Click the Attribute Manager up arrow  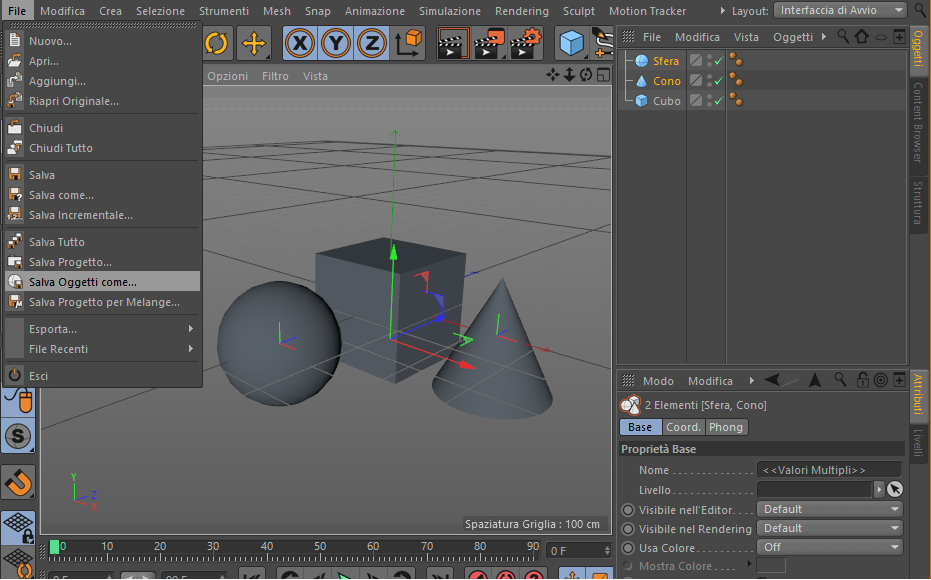[x=815, y=381]
